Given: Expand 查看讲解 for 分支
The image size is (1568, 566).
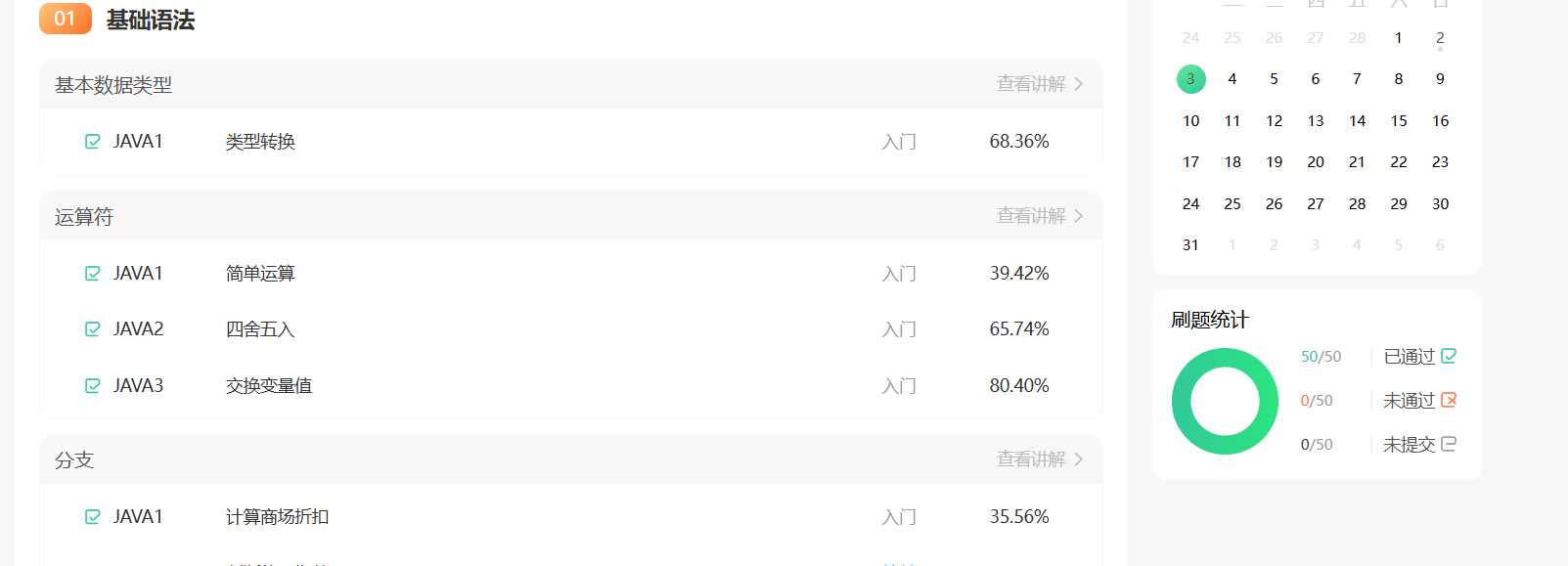Looking at the screenshot, I should point(1030,458).
